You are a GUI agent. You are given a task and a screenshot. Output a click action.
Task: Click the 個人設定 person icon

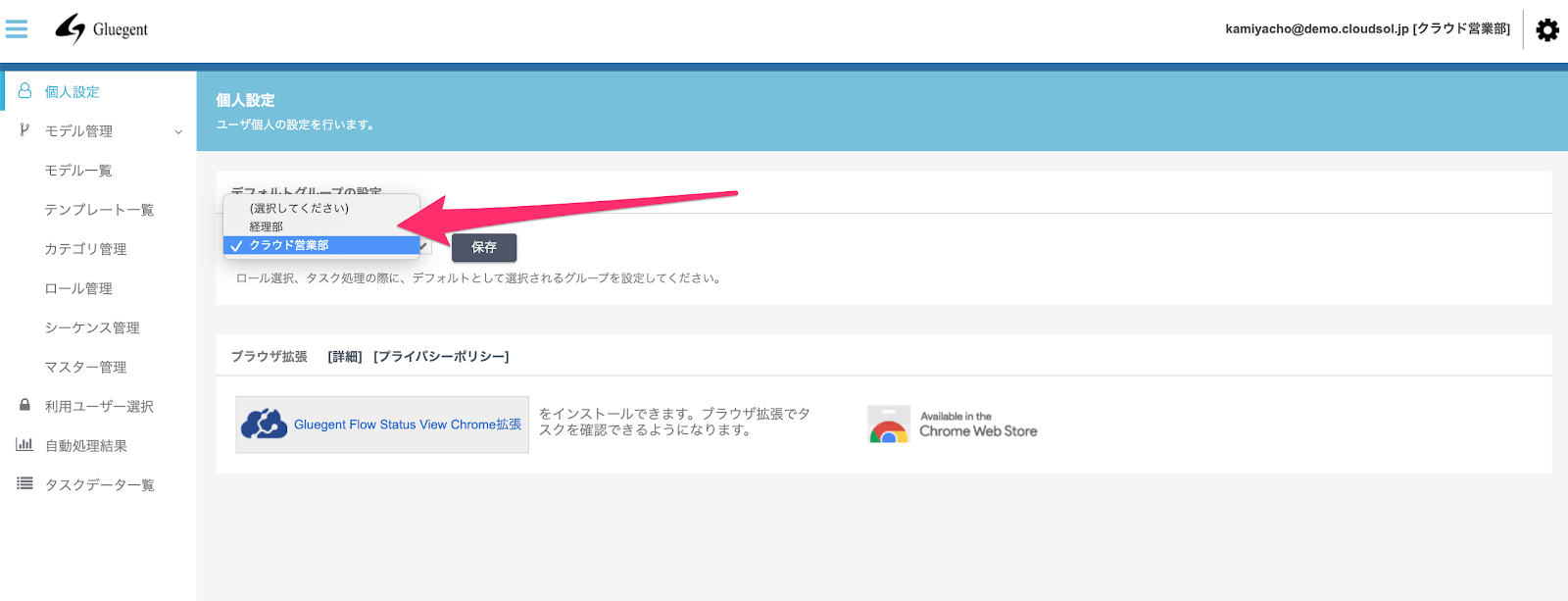[25, 91]
